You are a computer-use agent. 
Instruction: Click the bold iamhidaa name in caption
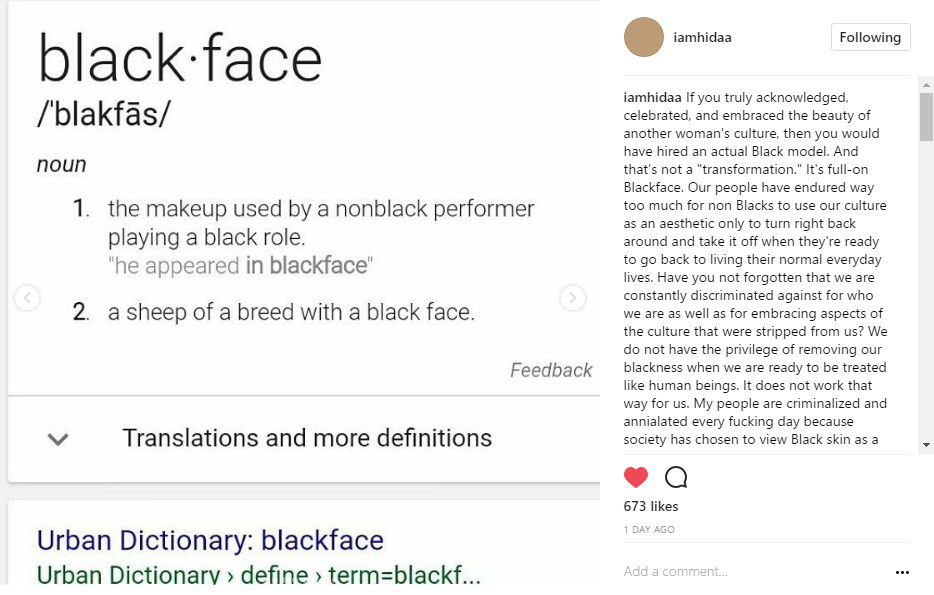(x=652, y=97)
